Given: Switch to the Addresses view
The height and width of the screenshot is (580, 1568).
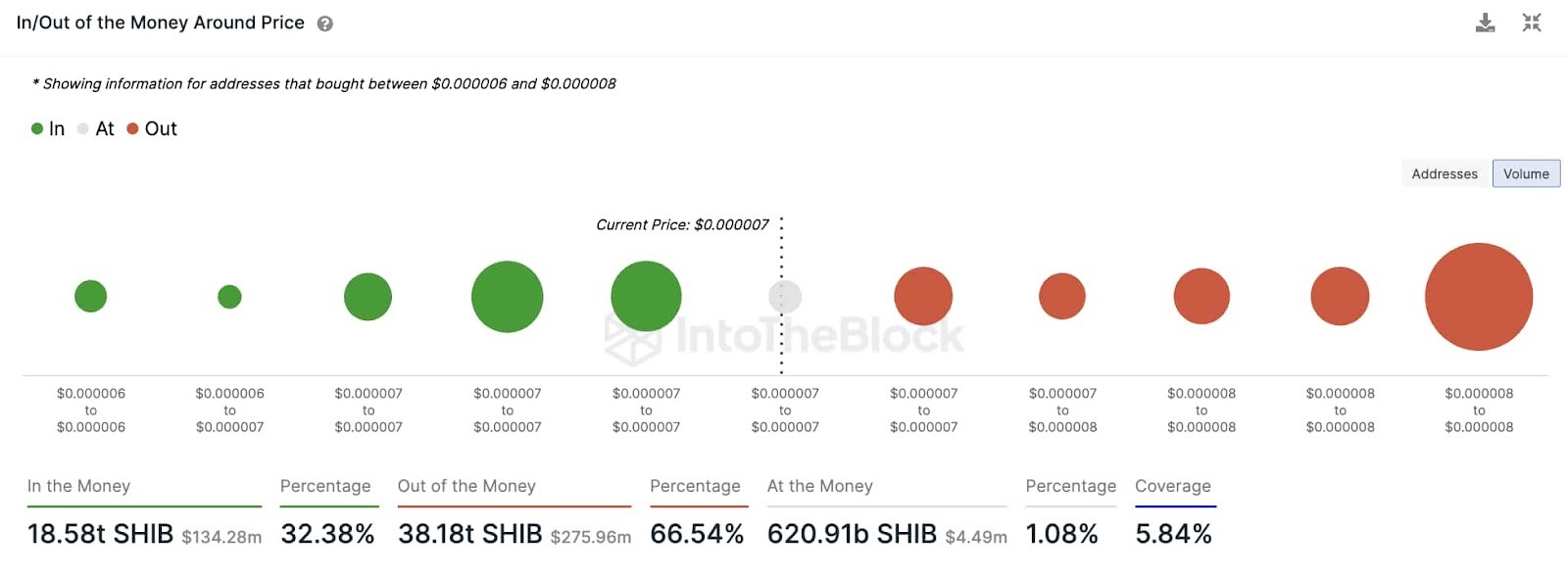Looking at the screenshot, I should tap(1445, 173).
